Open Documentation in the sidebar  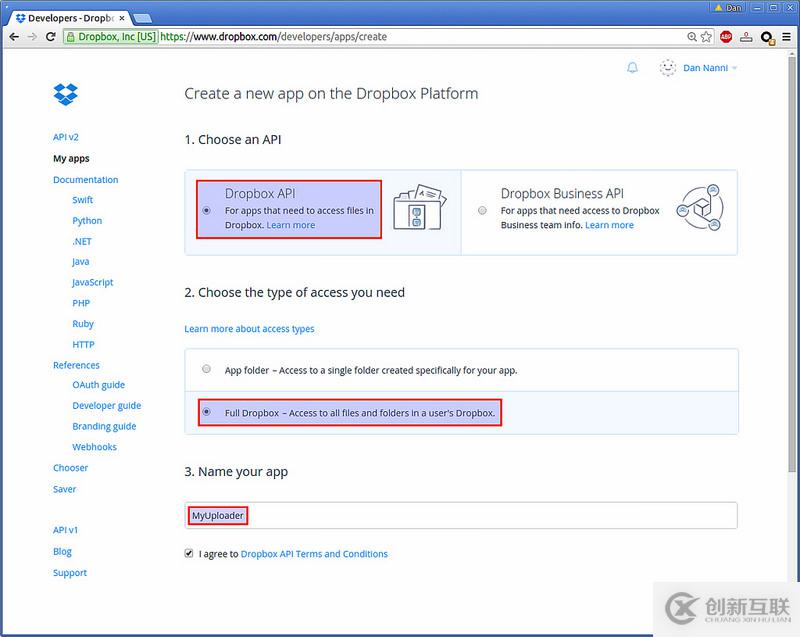pyautogui.click(x=86, y=180)
